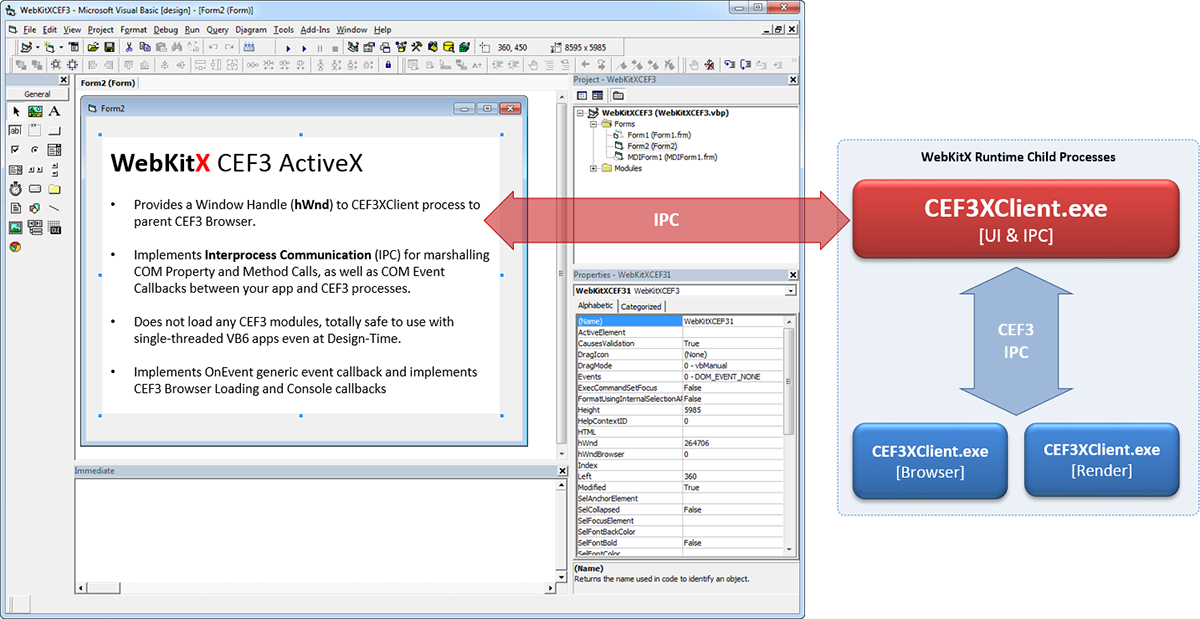Open the Add Form dropdown arrow in toolbar

click(61, 47)
